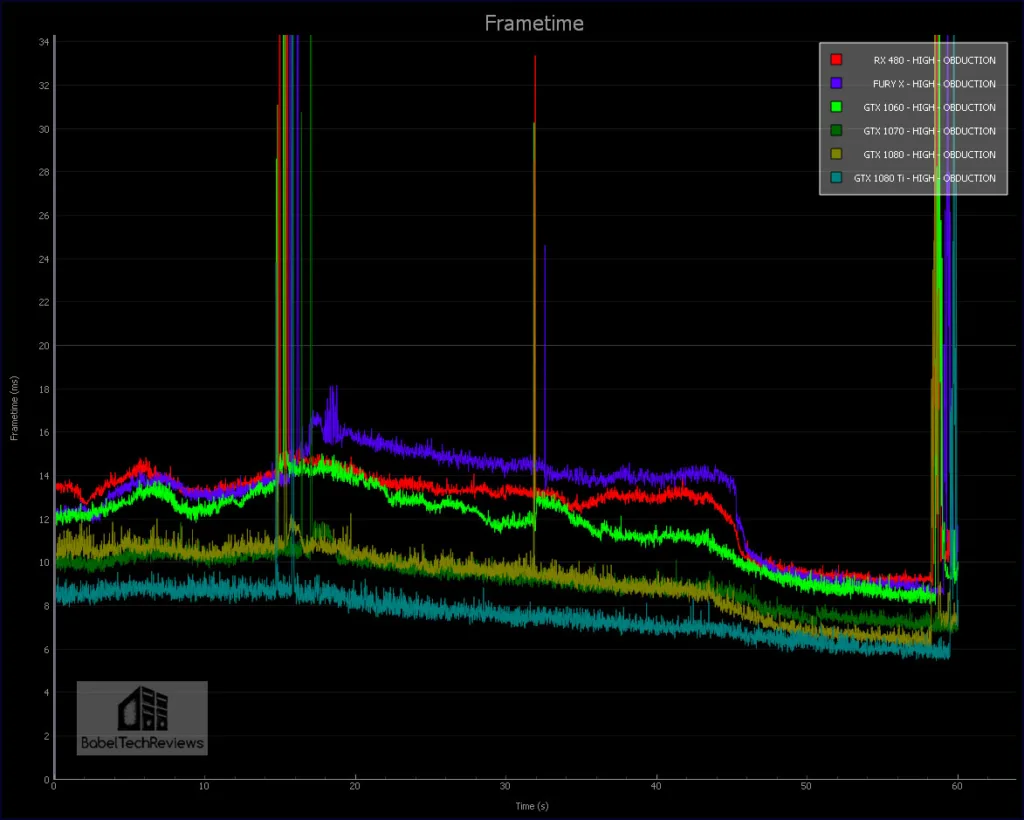Click the teal GTX 1080 Ti swatch
Viewport: 1024px width, 820px height.
(x=836, y=178)
